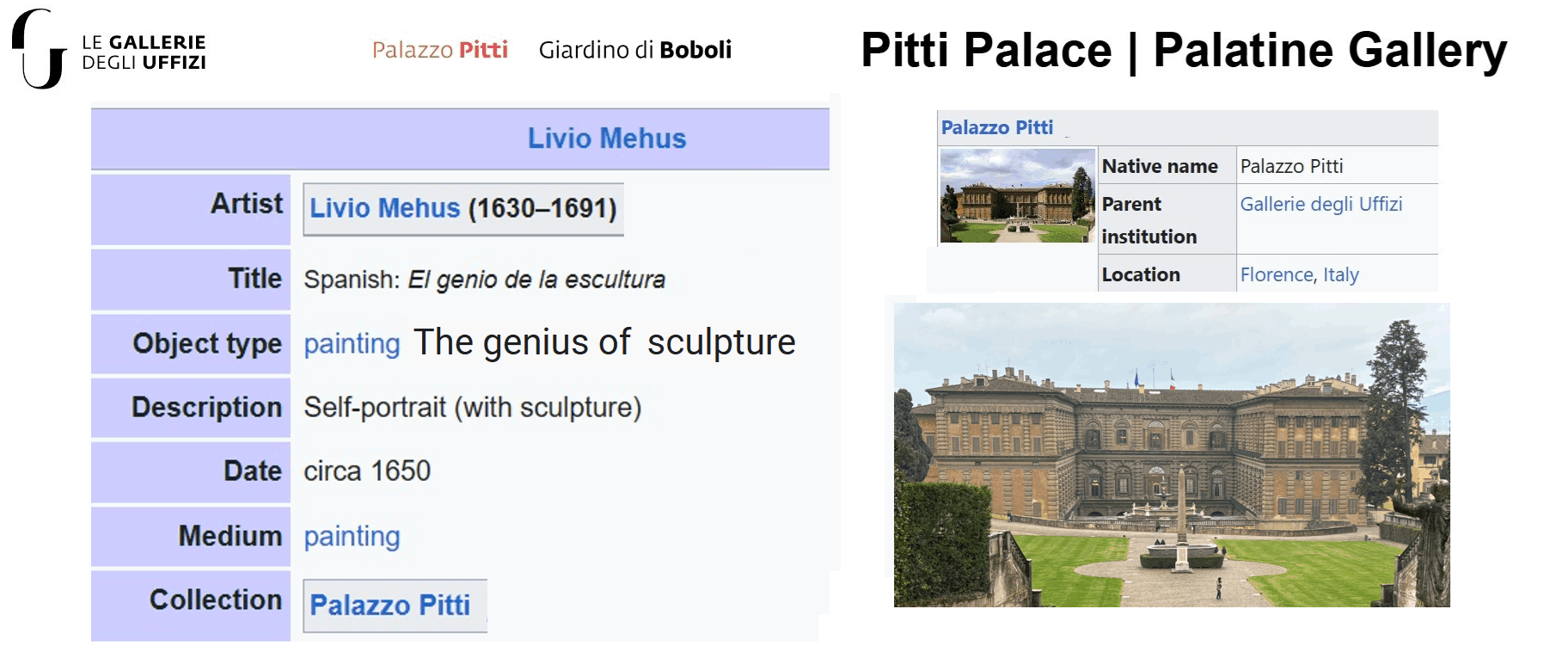
Task: Open the small Palazzo Pitti infobox thumbnail
Action: point(1017,196)
